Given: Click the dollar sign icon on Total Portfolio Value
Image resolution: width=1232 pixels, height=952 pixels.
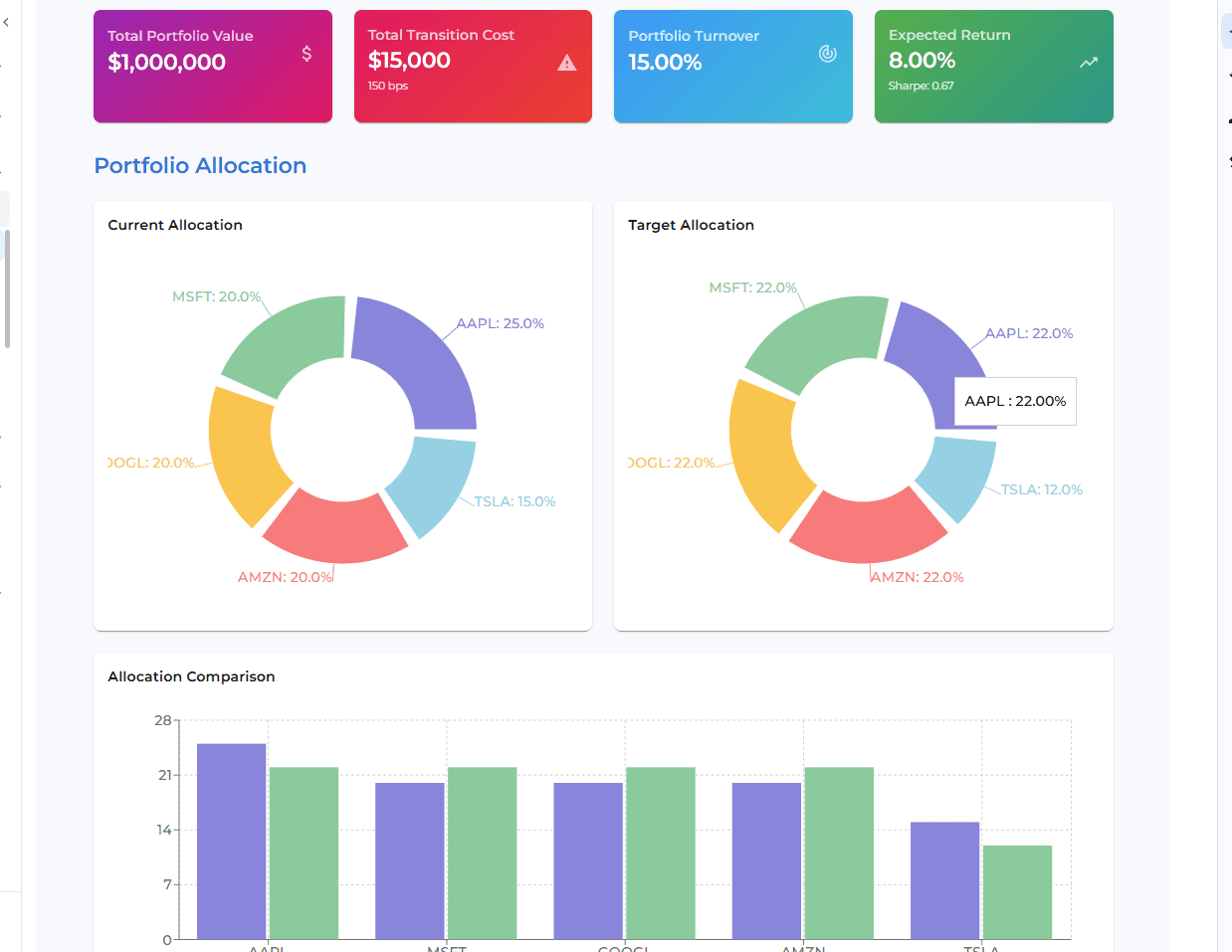Looking at the screenshot, I should click(307, 54).
